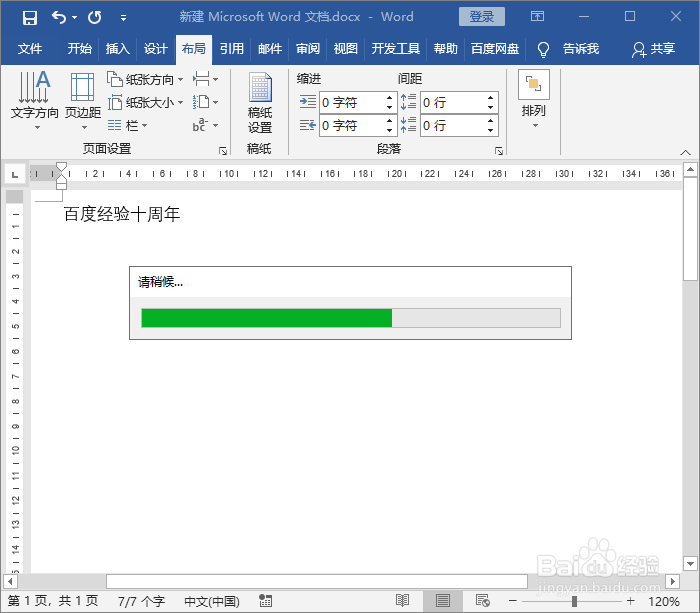The width and height of the screenshot is (700, 613).
Task: Open the Breaks (分隔符) dropdown icon
Action: click(x=205, y=79)
